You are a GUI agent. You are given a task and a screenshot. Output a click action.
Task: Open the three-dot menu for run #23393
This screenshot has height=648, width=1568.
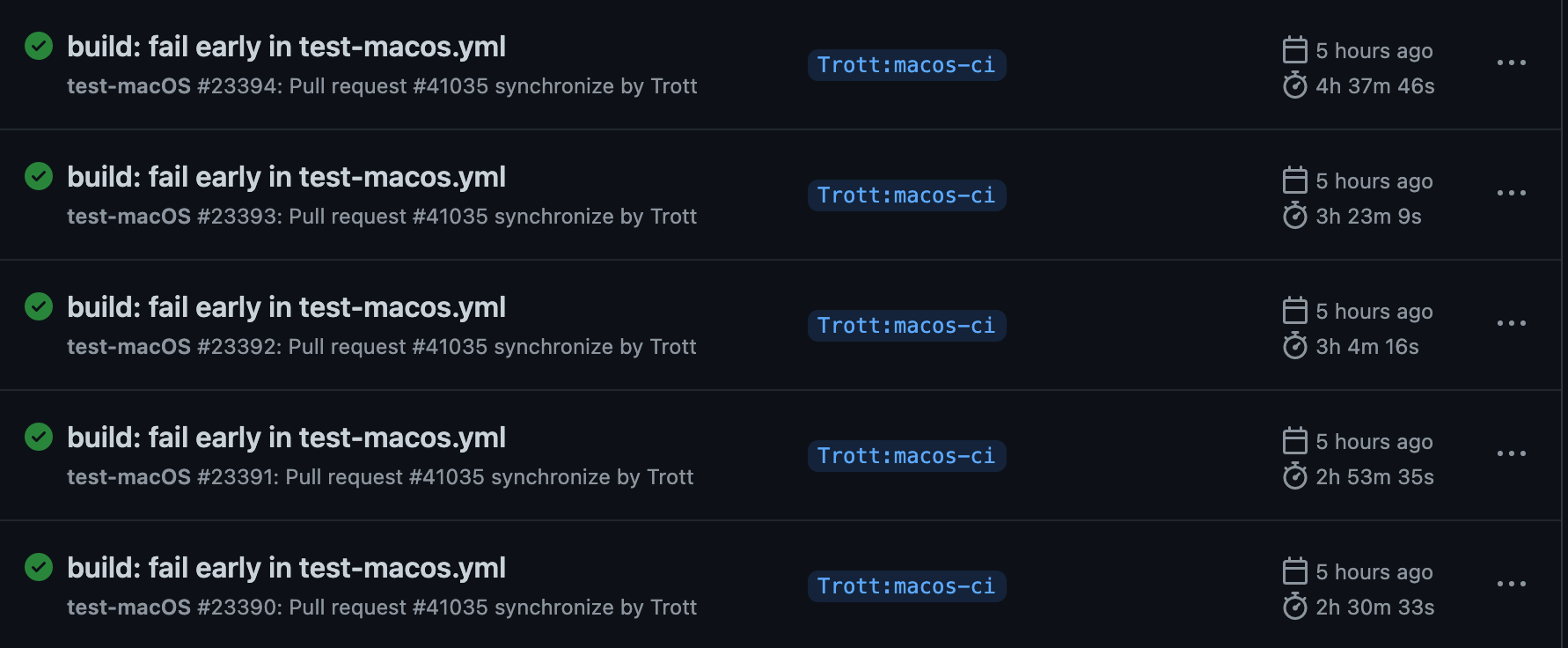(1511, 193)
